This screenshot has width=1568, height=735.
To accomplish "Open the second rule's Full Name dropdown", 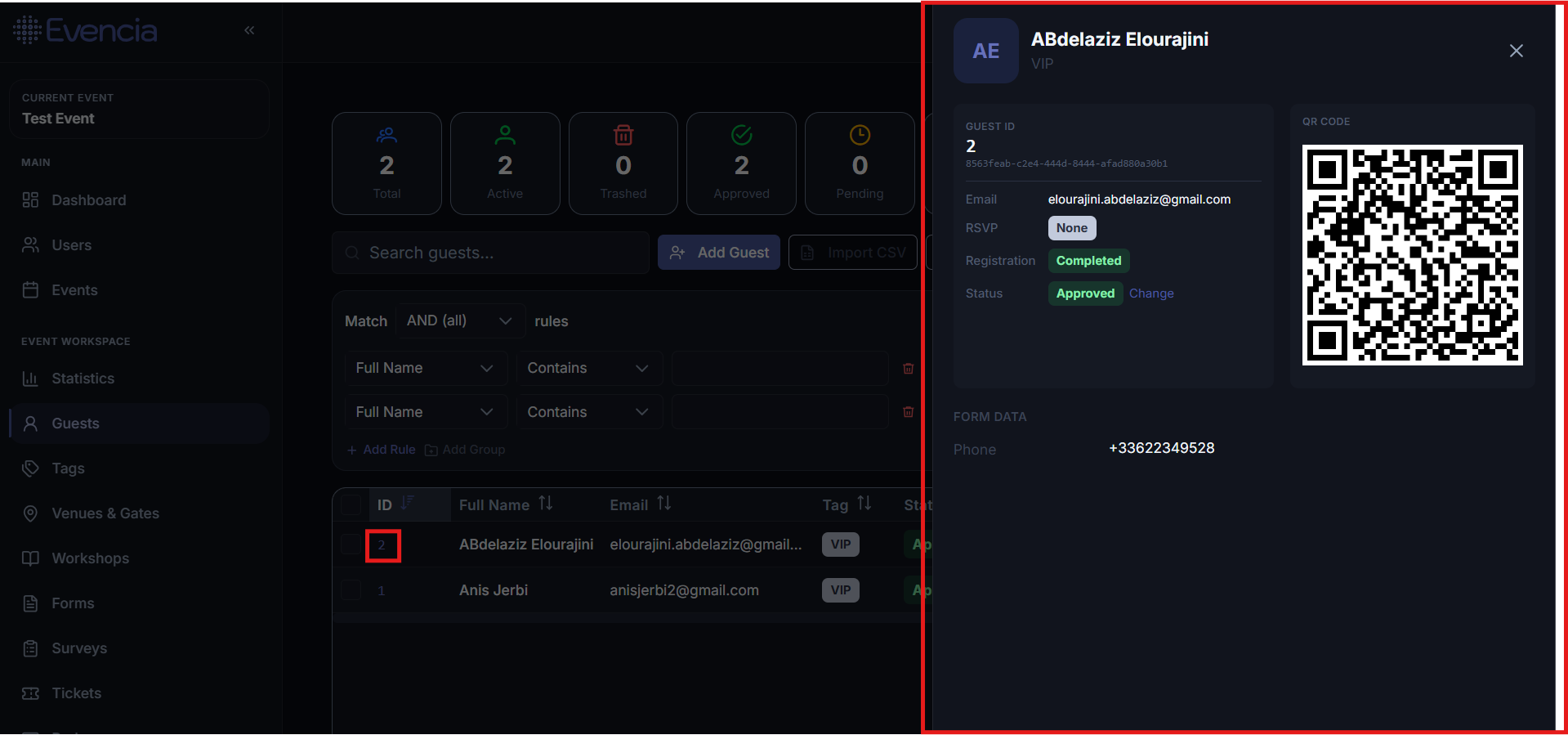I will [x=426, y=412].
